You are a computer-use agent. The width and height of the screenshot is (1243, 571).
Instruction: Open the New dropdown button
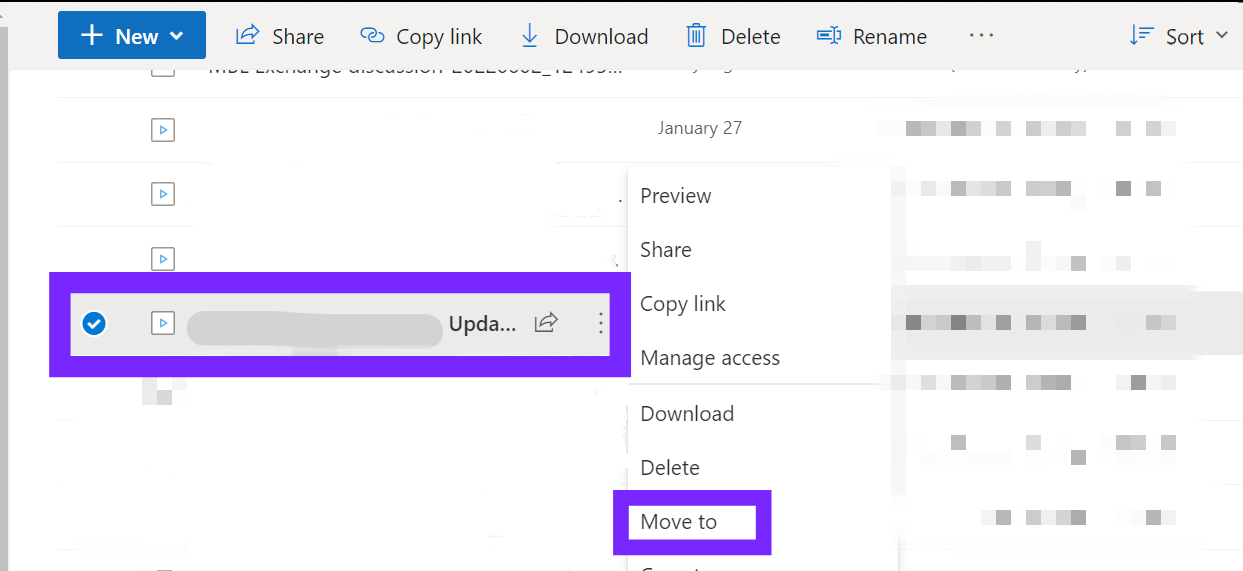132,36
